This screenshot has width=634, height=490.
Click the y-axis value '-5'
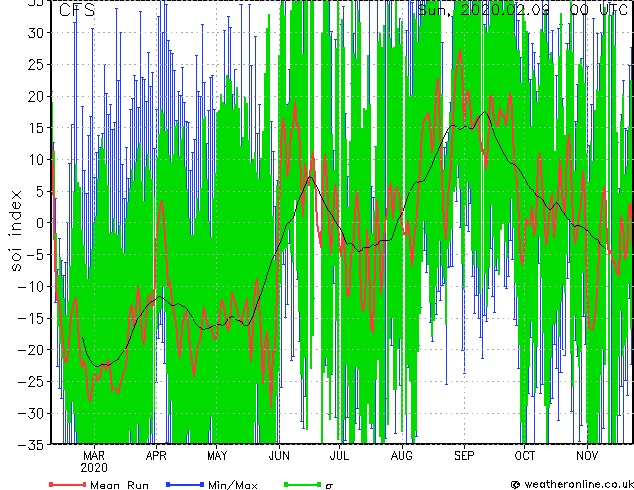pyautogui.click(x=36, y=255)
